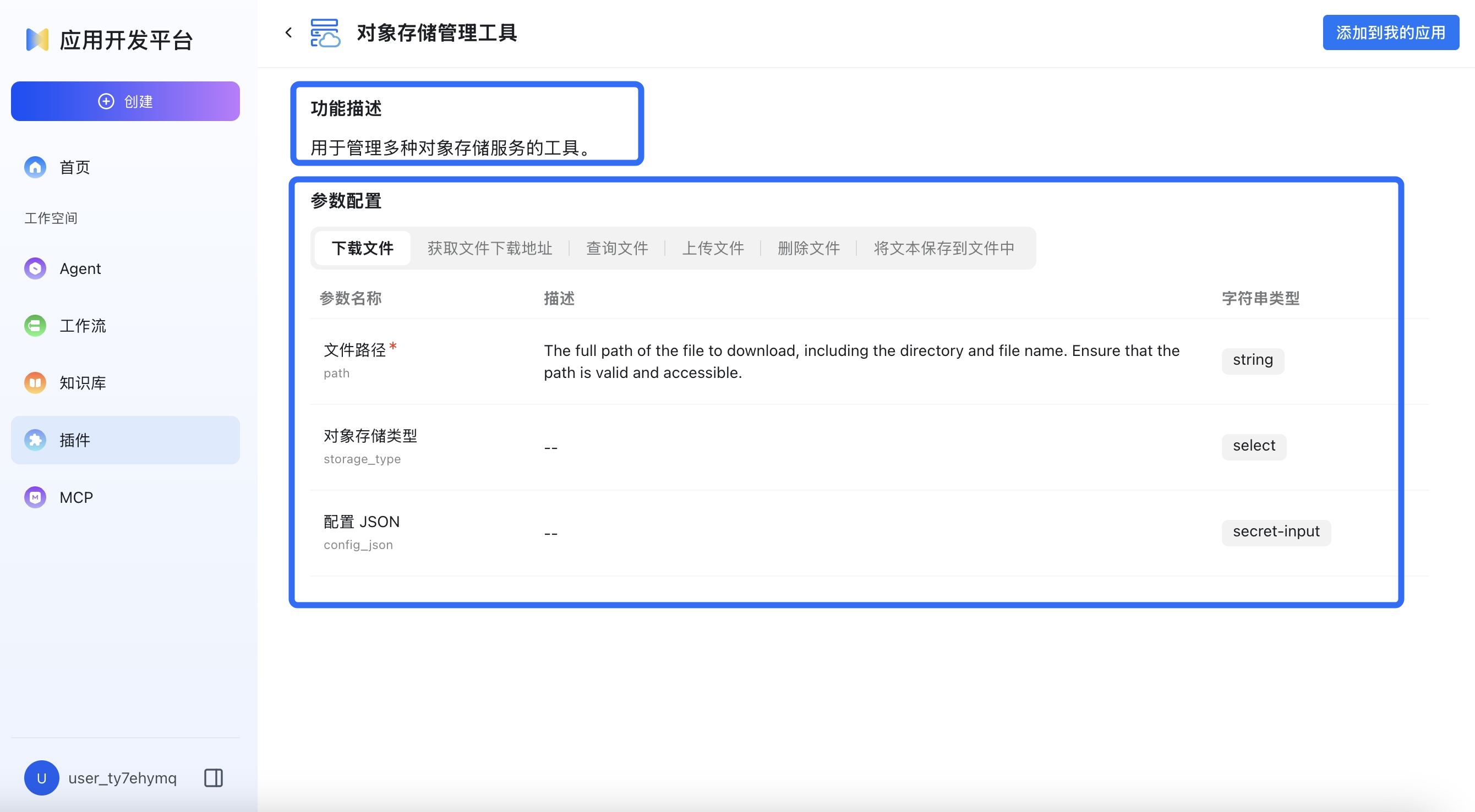Image resolution: width=1475 pixels, height=812 pixels.
Task: Click the 对象存储管理工具 plugin icon
Action: 325,32
